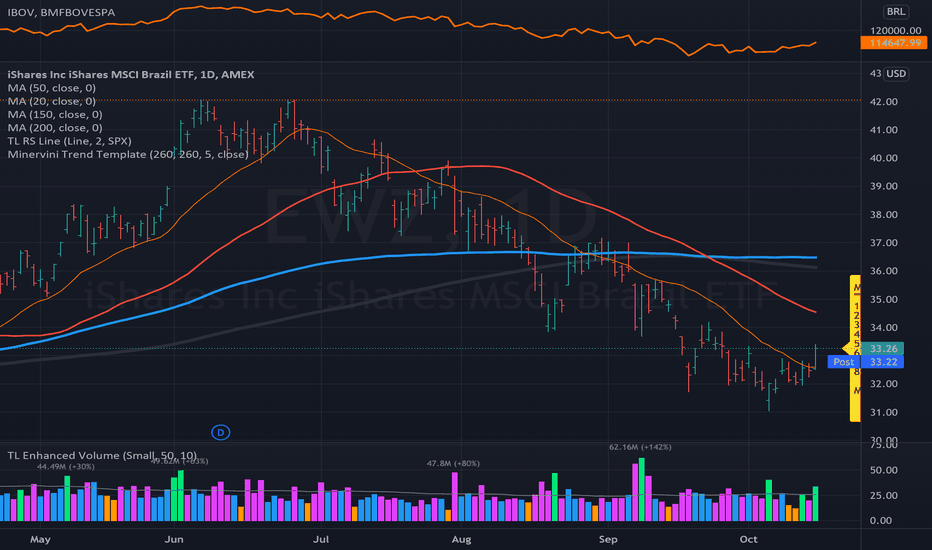
Task: Click the MA (20, close, 0) indicator
Action: (x=52, y=101)
